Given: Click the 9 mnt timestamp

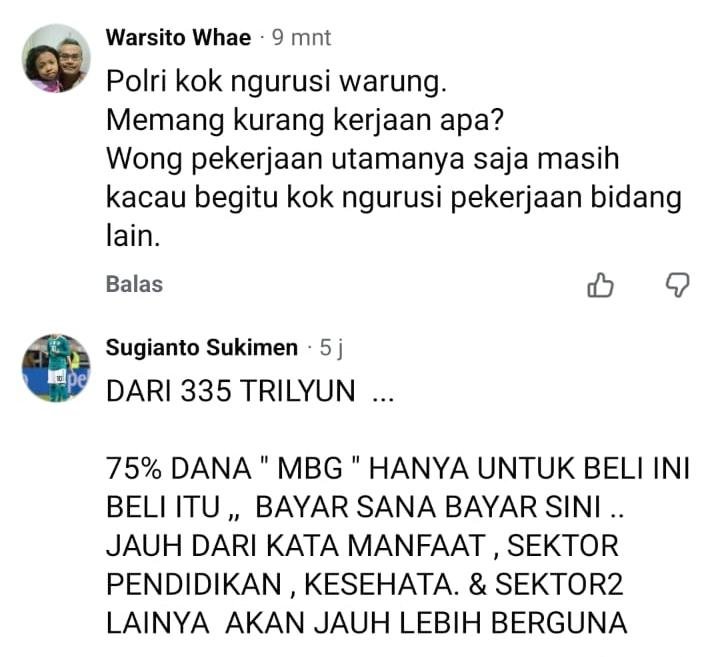Looking at the screenshot, I should [301, 38].
